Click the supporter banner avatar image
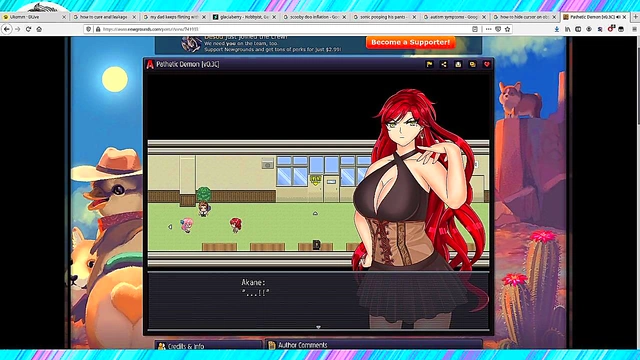The image size is (640, 360). click(191, 44)
